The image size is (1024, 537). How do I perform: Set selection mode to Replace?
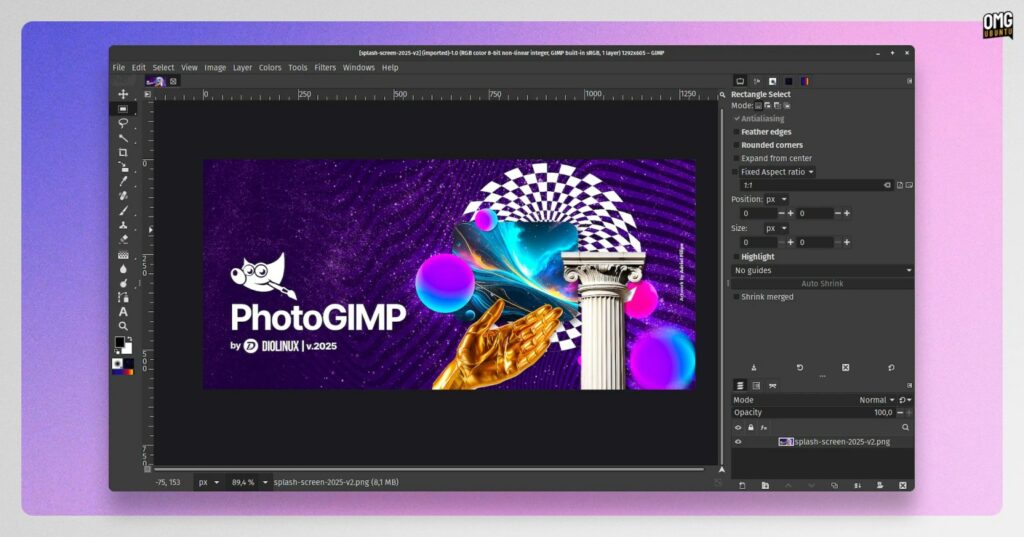coord(758,105)
